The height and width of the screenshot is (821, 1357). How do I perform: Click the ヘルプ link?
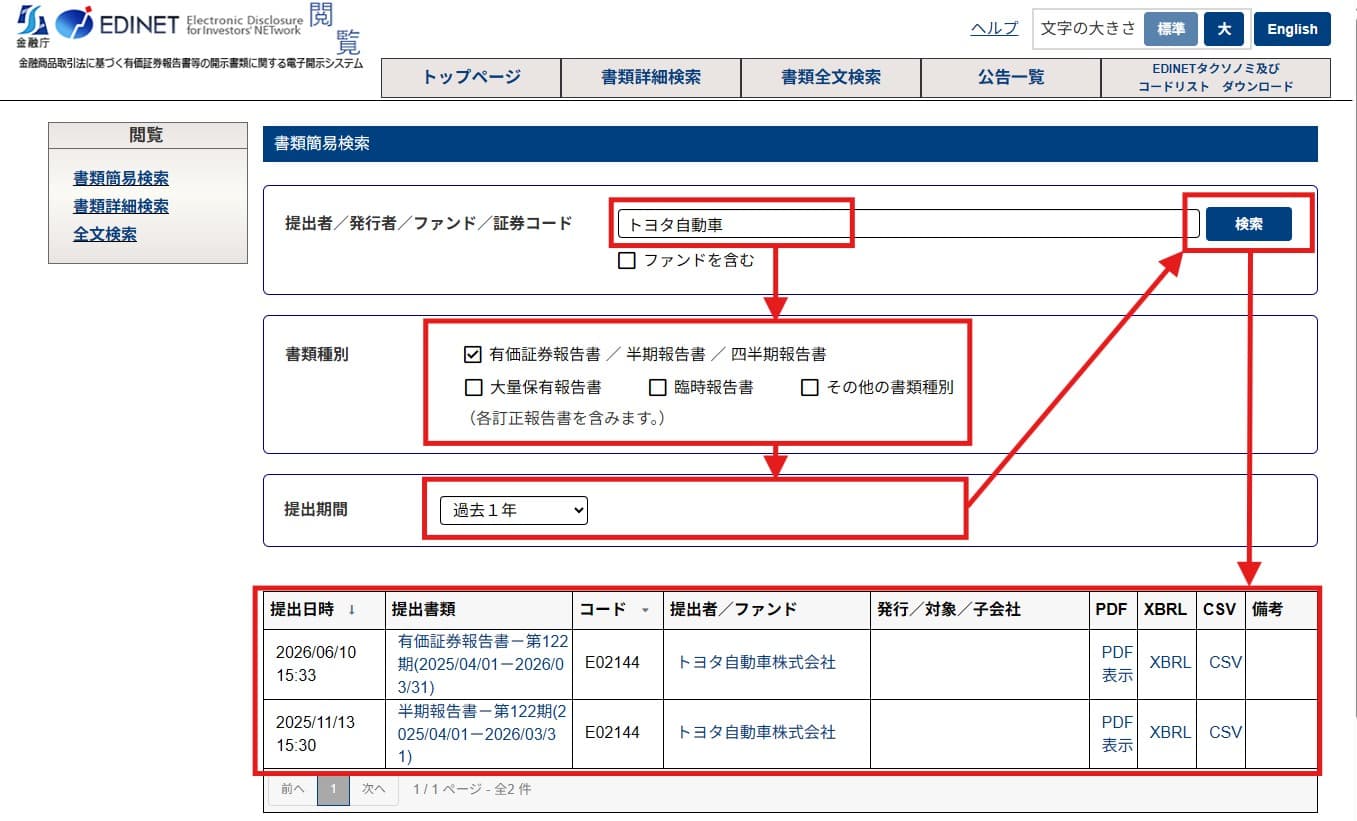[x=994, y=28]
